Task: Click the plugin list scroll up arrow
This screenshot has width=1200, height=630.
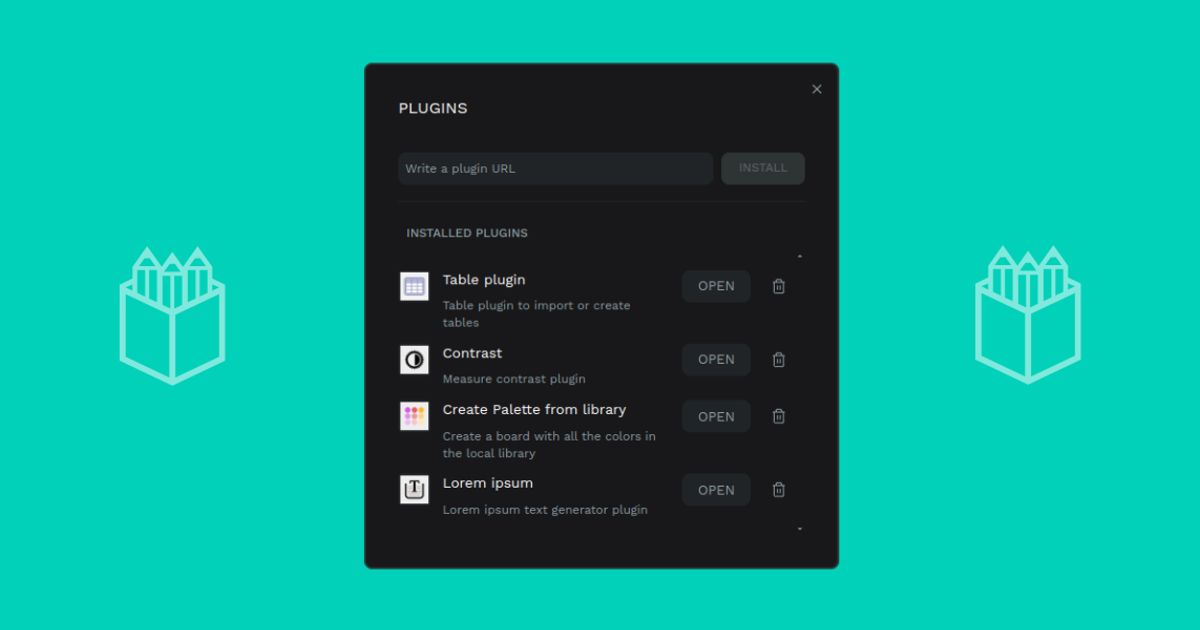Action: tap(800, 257)
